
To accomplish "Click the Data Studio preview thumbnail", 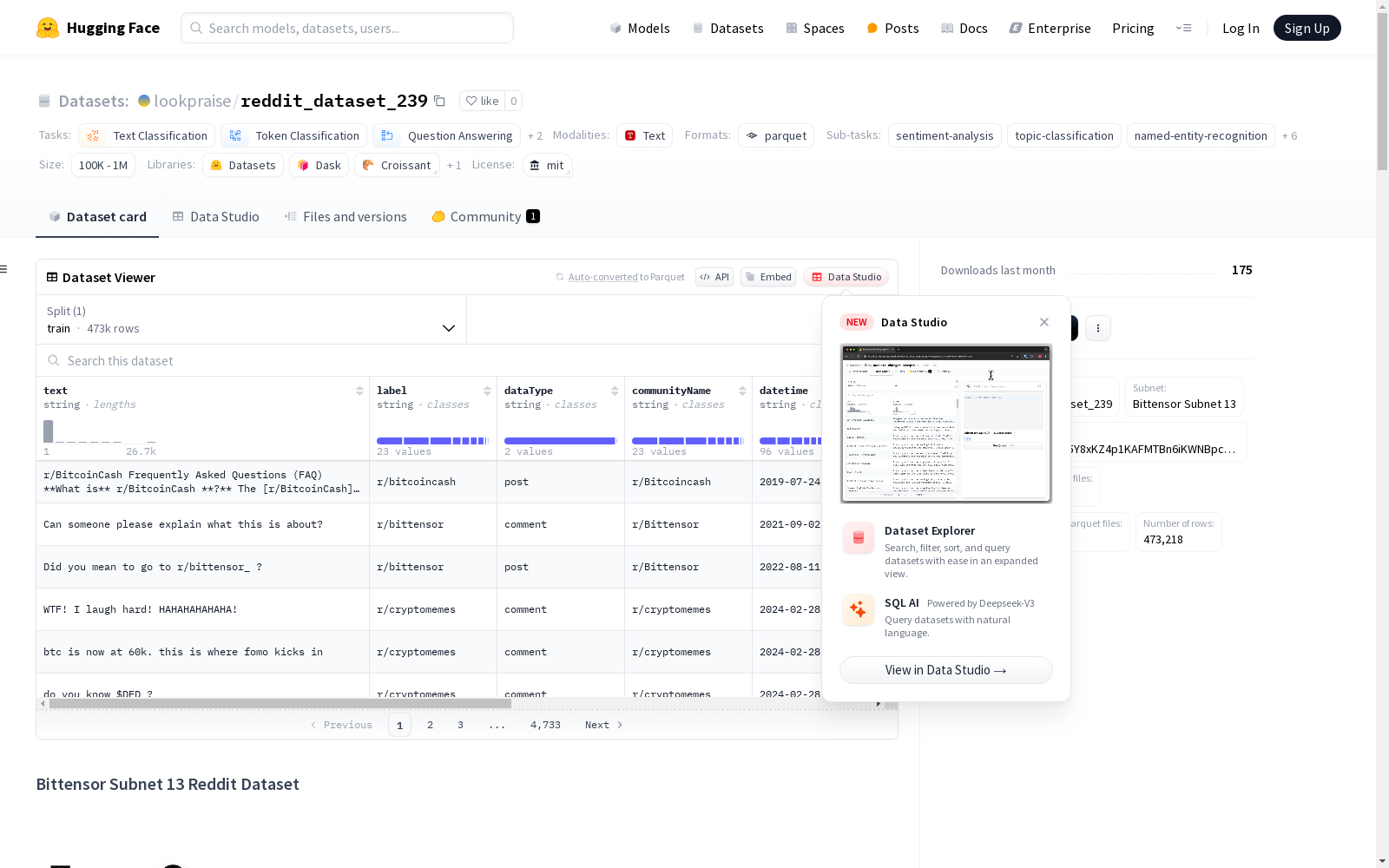I will point(946,424).
